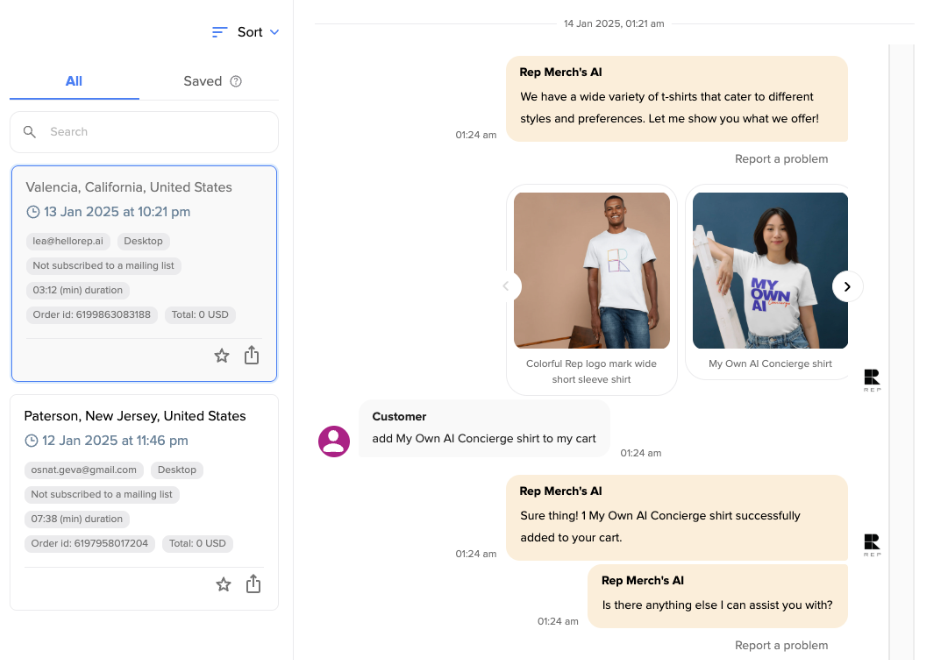This screenshot has width=929, height=660.
Task: Click the magnifier icon in search box
Action: coord(30,132)
